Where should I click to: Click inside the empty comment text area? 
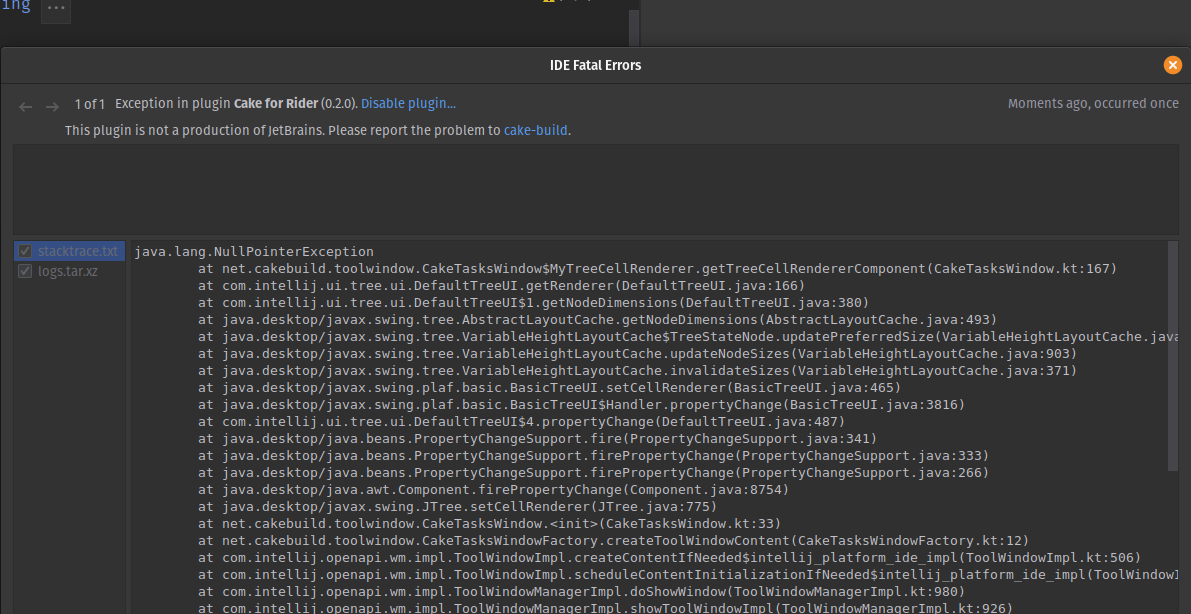pyautogui.click(x=595, y=188)
